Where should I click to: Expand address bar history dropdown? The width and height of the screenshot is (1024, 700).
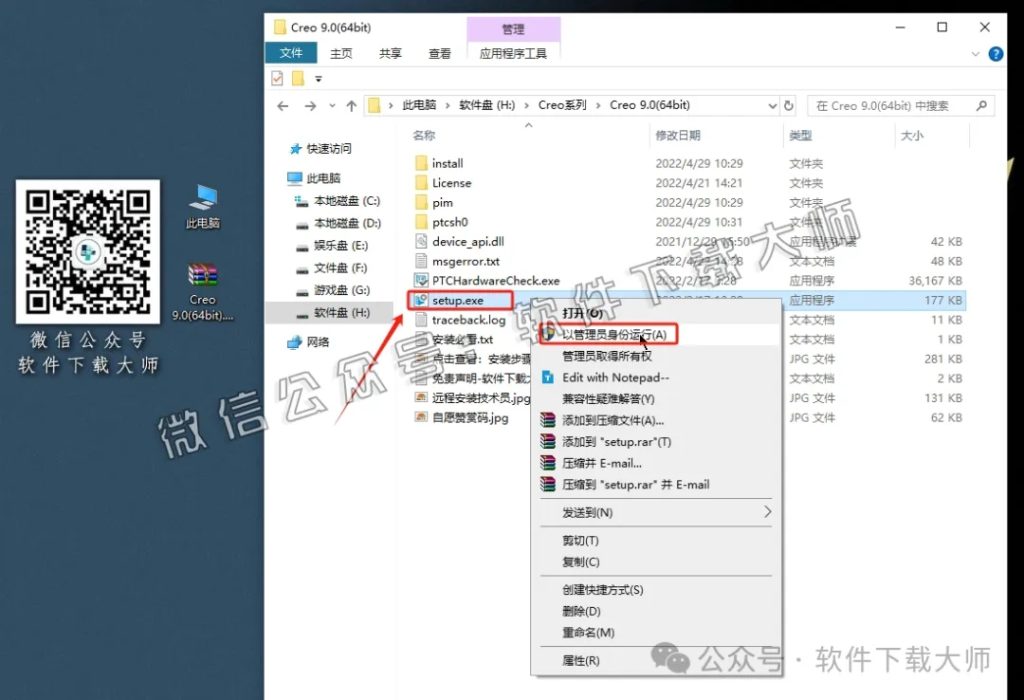coord(773,106)
